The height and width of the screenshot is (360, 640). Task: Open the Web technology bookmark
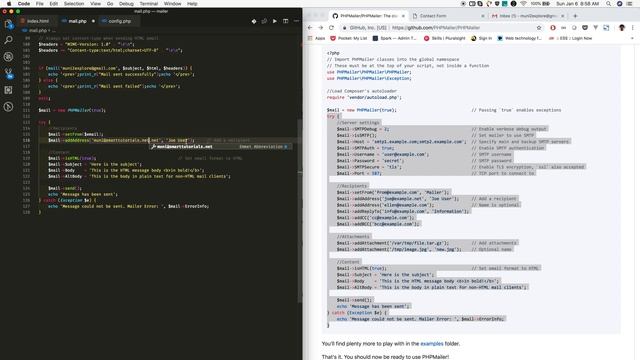[x=519, y=38]
